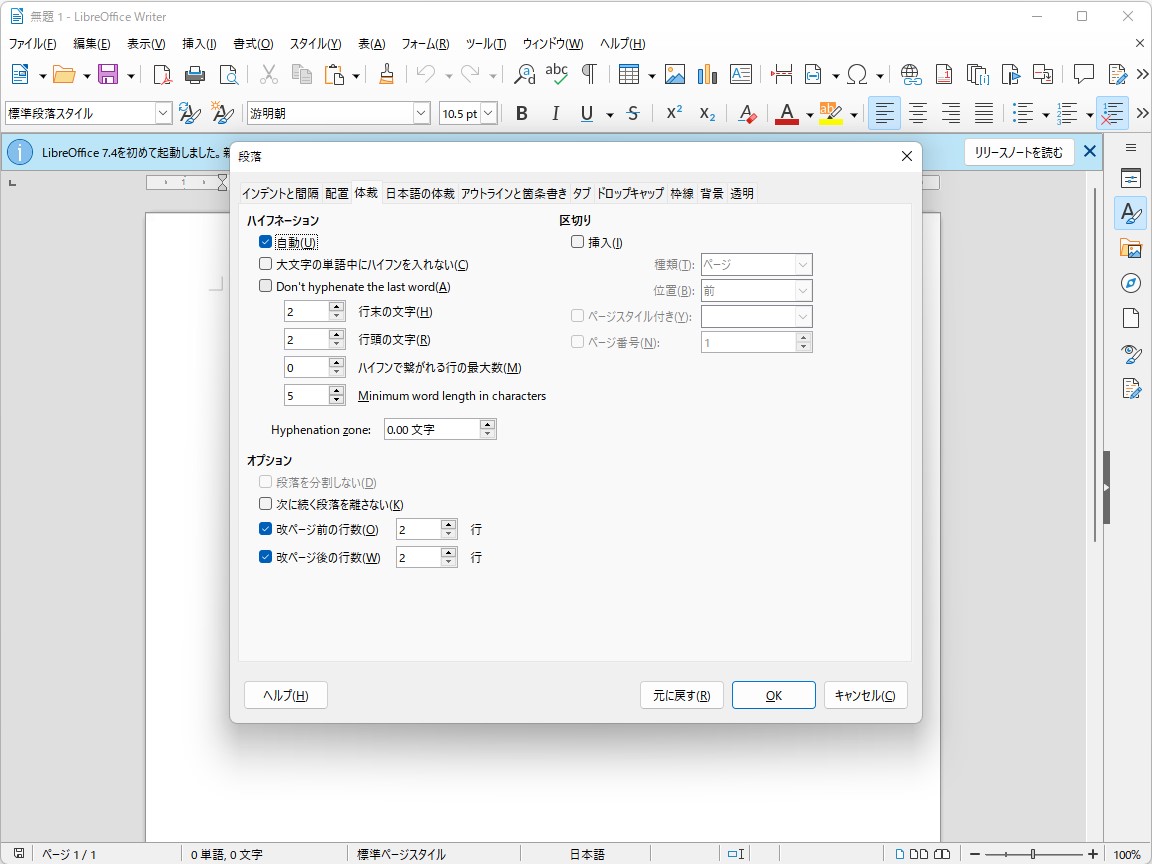This screenshot has width=1152, height=864.
Task: Open the font name dropdown 游明朝
Action: (x=421, y=113)
